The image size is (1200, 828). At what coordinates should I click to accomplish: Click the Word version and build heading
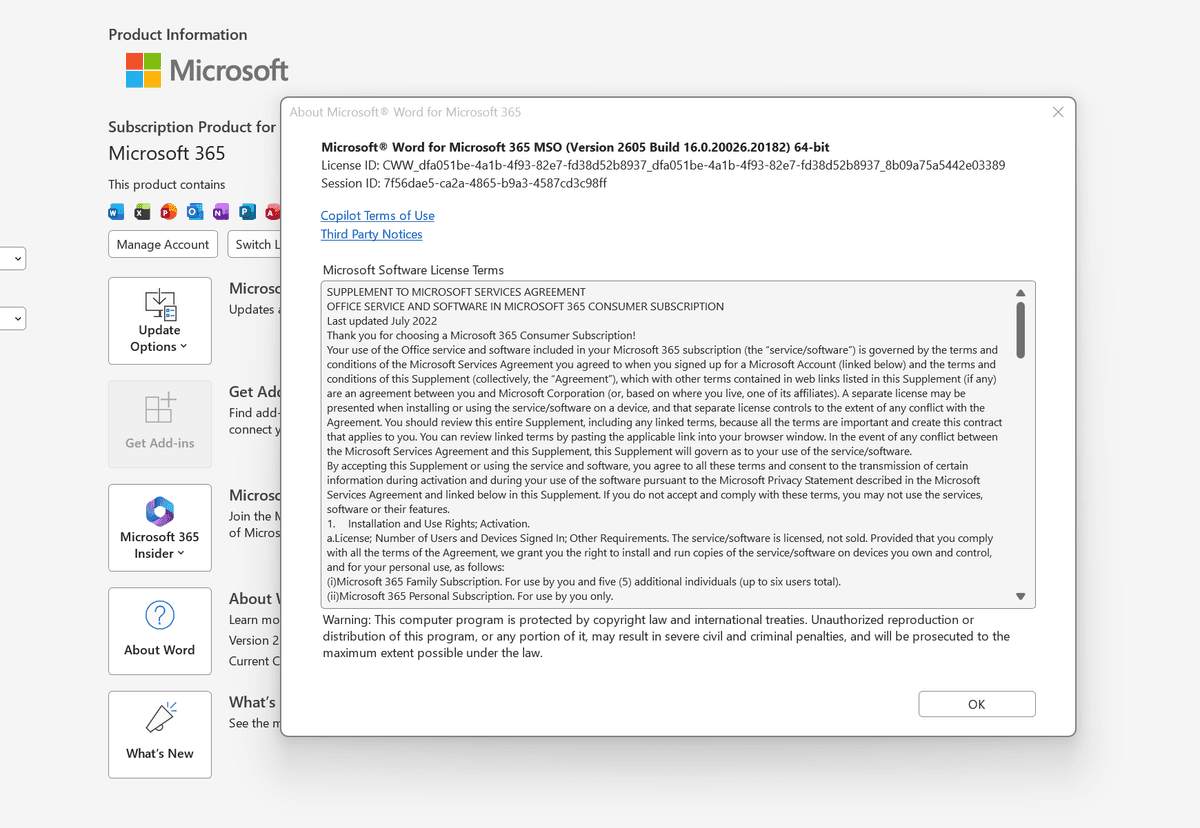pos(575,146)
